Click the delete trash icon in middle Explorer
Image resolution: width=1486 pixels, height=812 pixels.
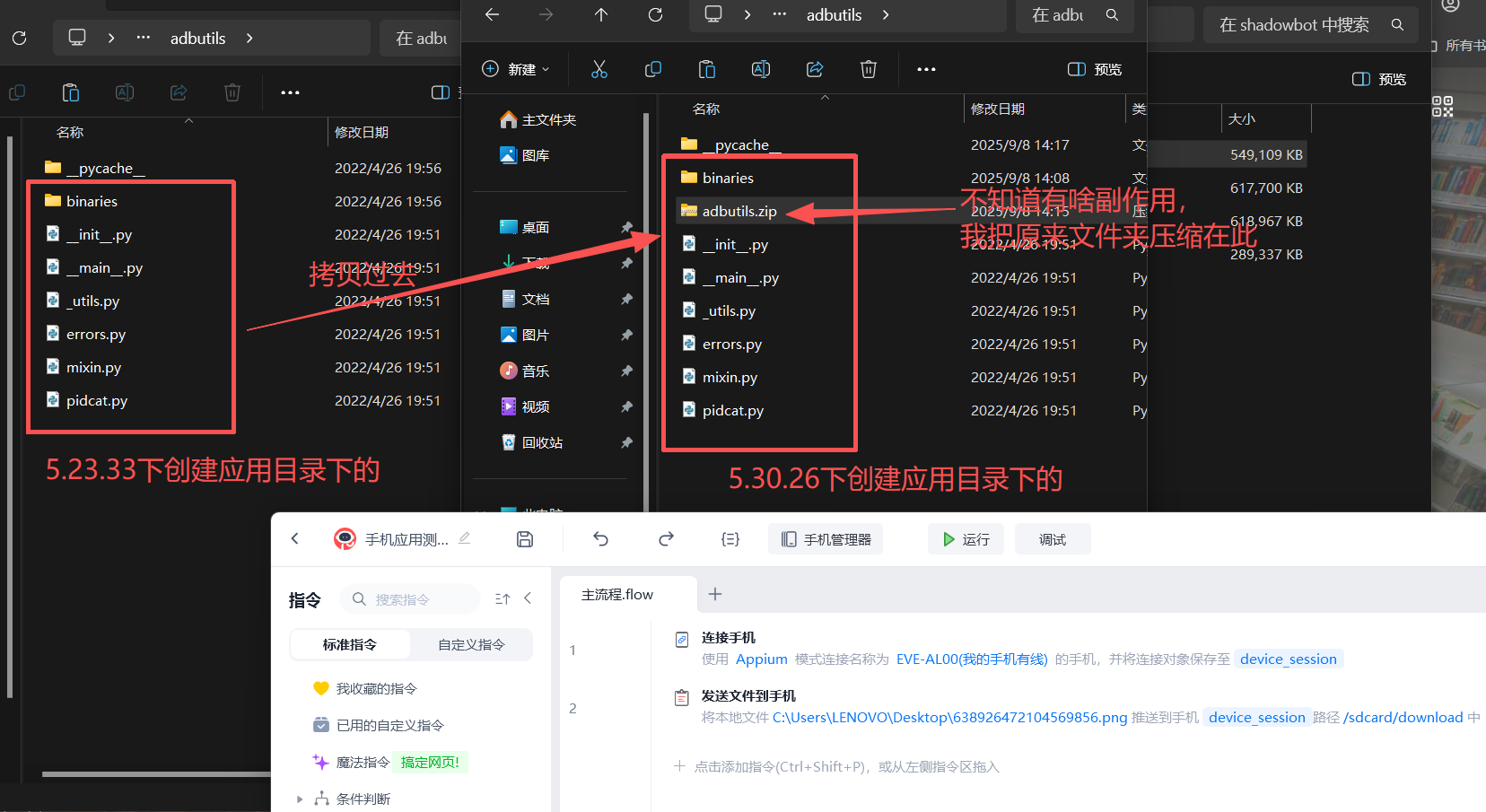click(869, 69)
